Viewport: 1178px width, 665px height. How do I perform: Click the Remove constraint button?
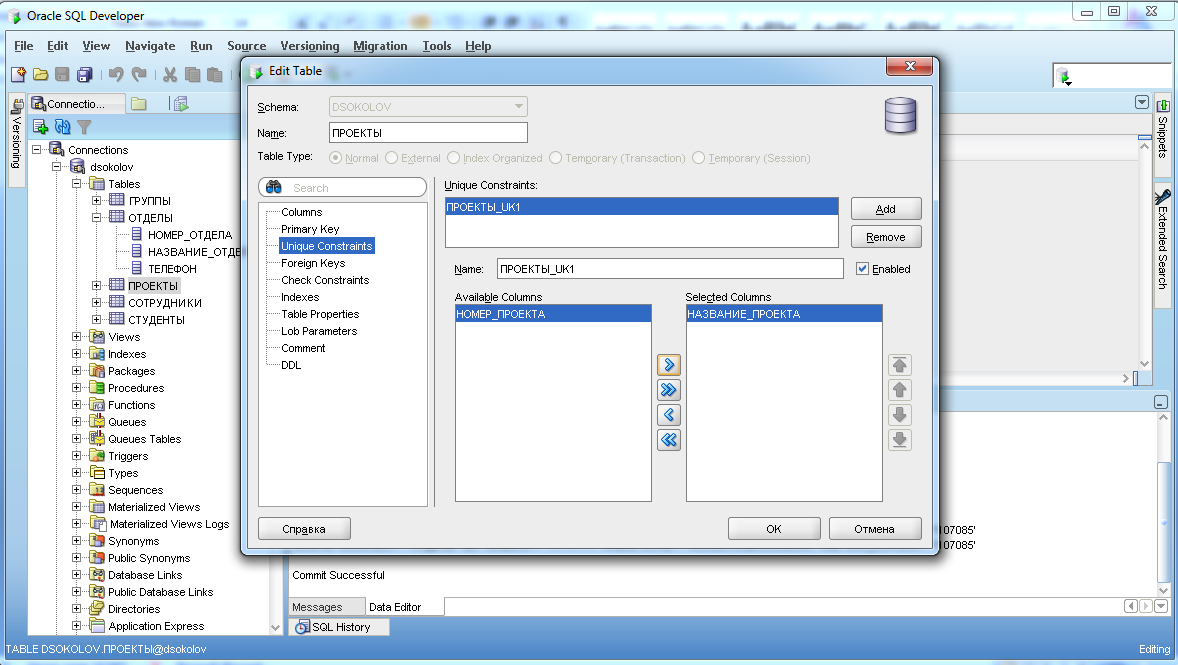coord(886,237)
